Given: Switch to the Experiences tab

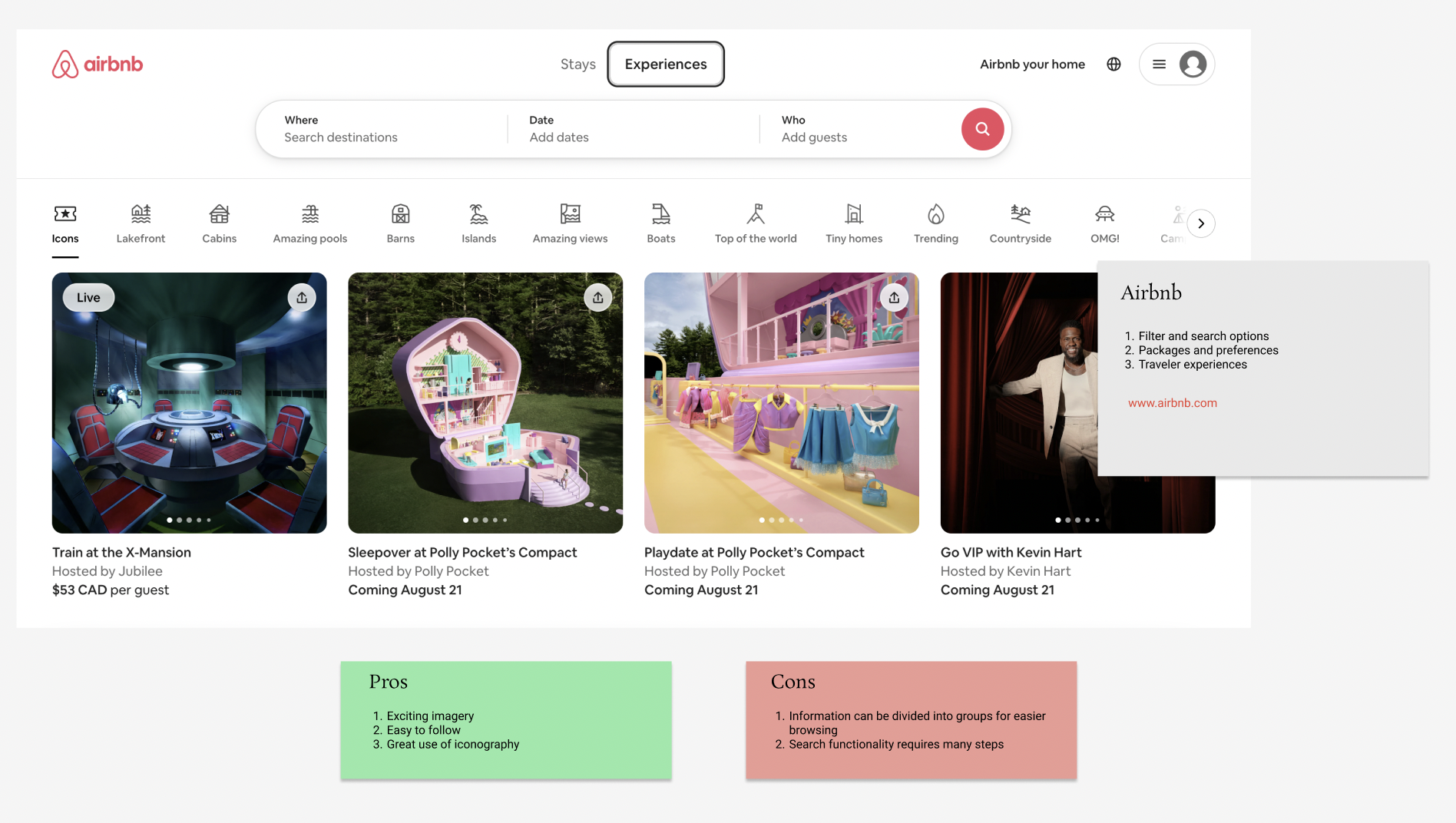Looking at the screenshot, I should pos(666,64).
